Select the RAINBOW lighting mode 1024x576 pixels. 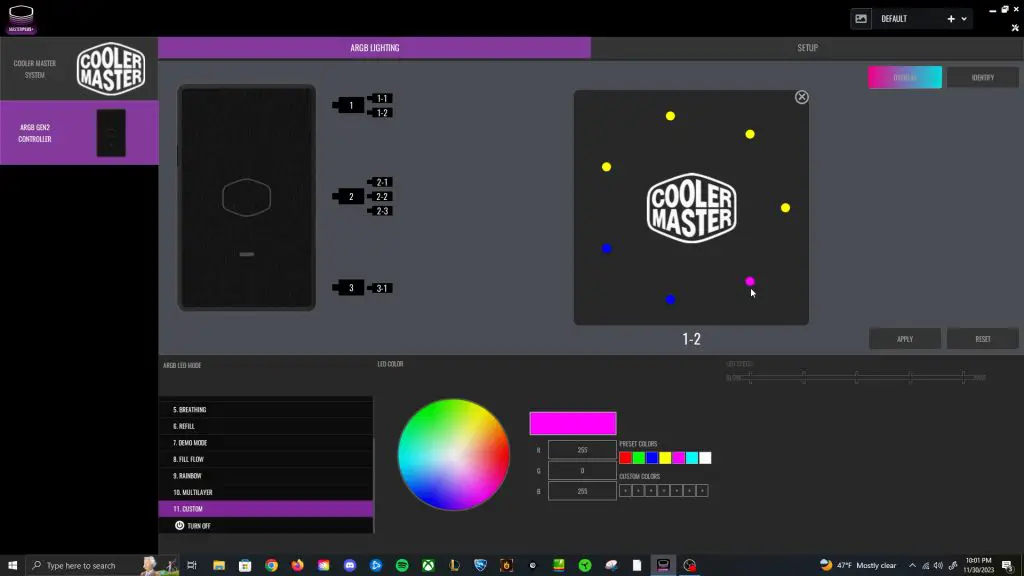[x=265, y=475]
